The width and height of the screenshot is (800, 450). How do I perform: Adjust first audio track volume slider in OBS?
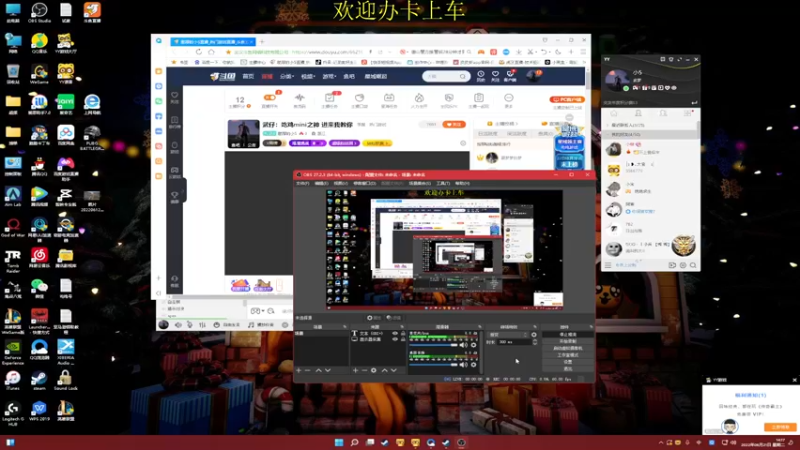point(434,345)
